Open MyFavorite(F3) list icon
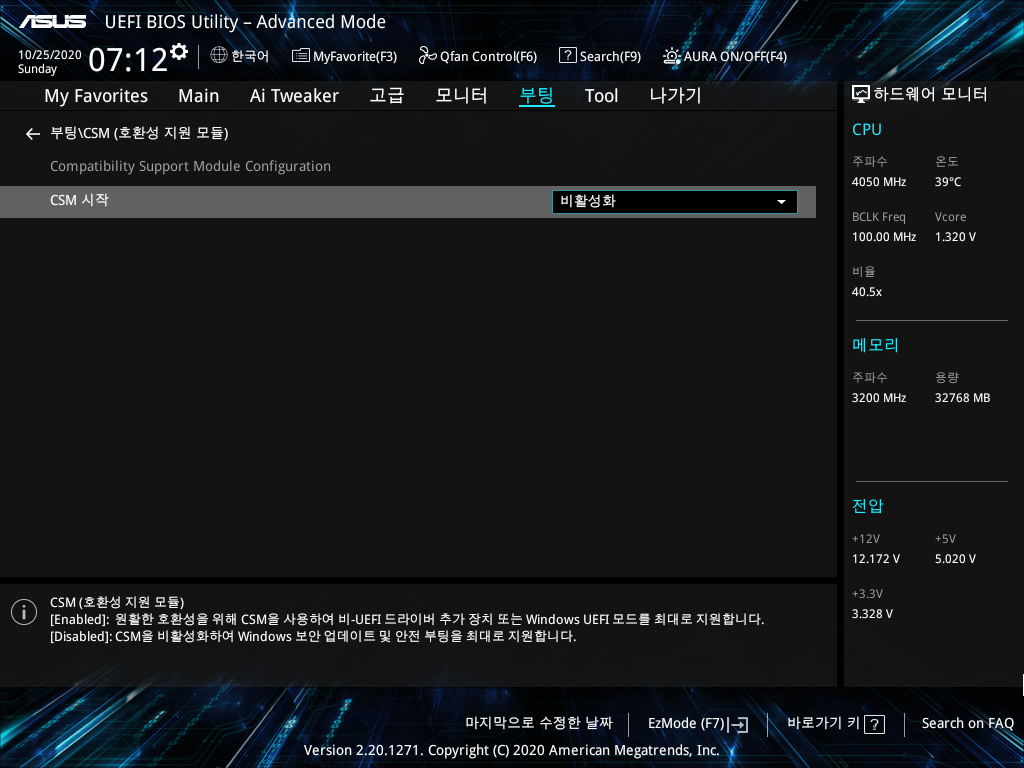1024x768 pixels. [300, 56]
